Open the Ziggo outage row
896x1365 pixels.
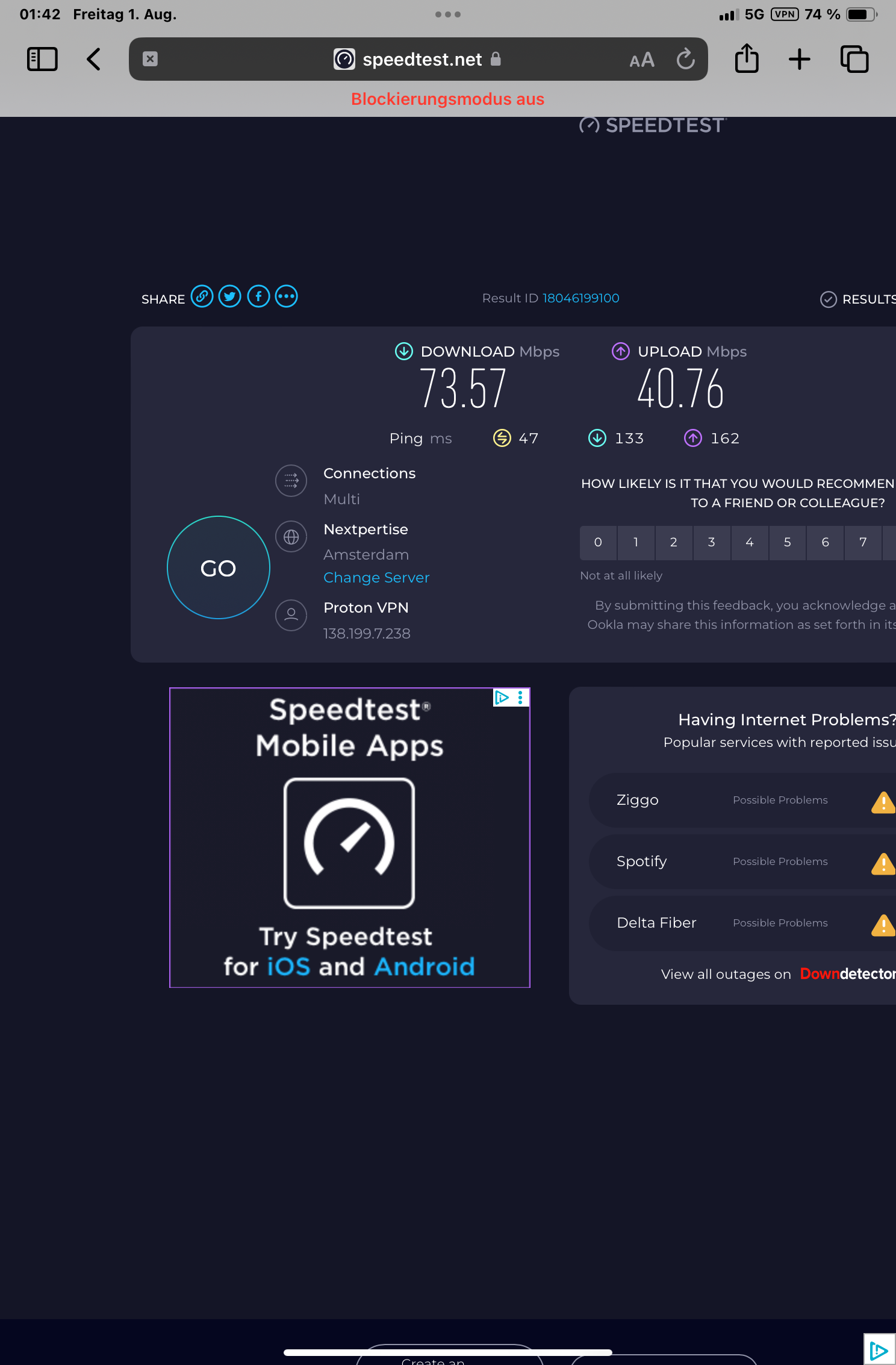pyautogui.click(x=742, y=800)
